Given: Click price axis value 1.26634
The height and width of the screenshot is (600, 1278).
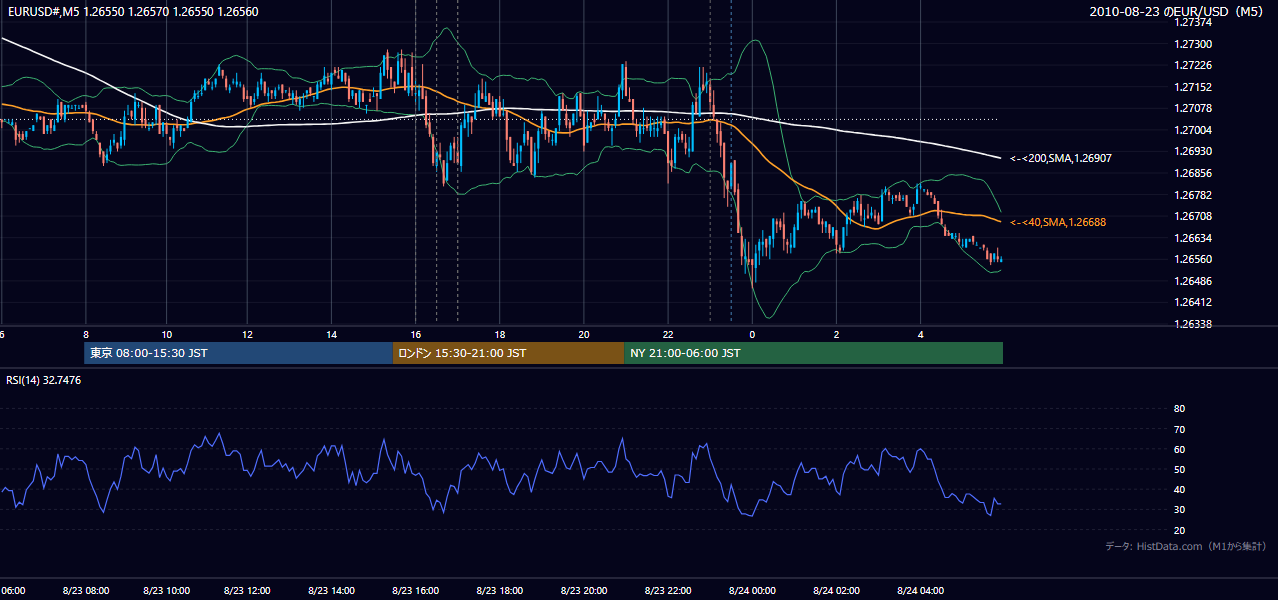Looking at the screenshot, I should pos(1194,238).
